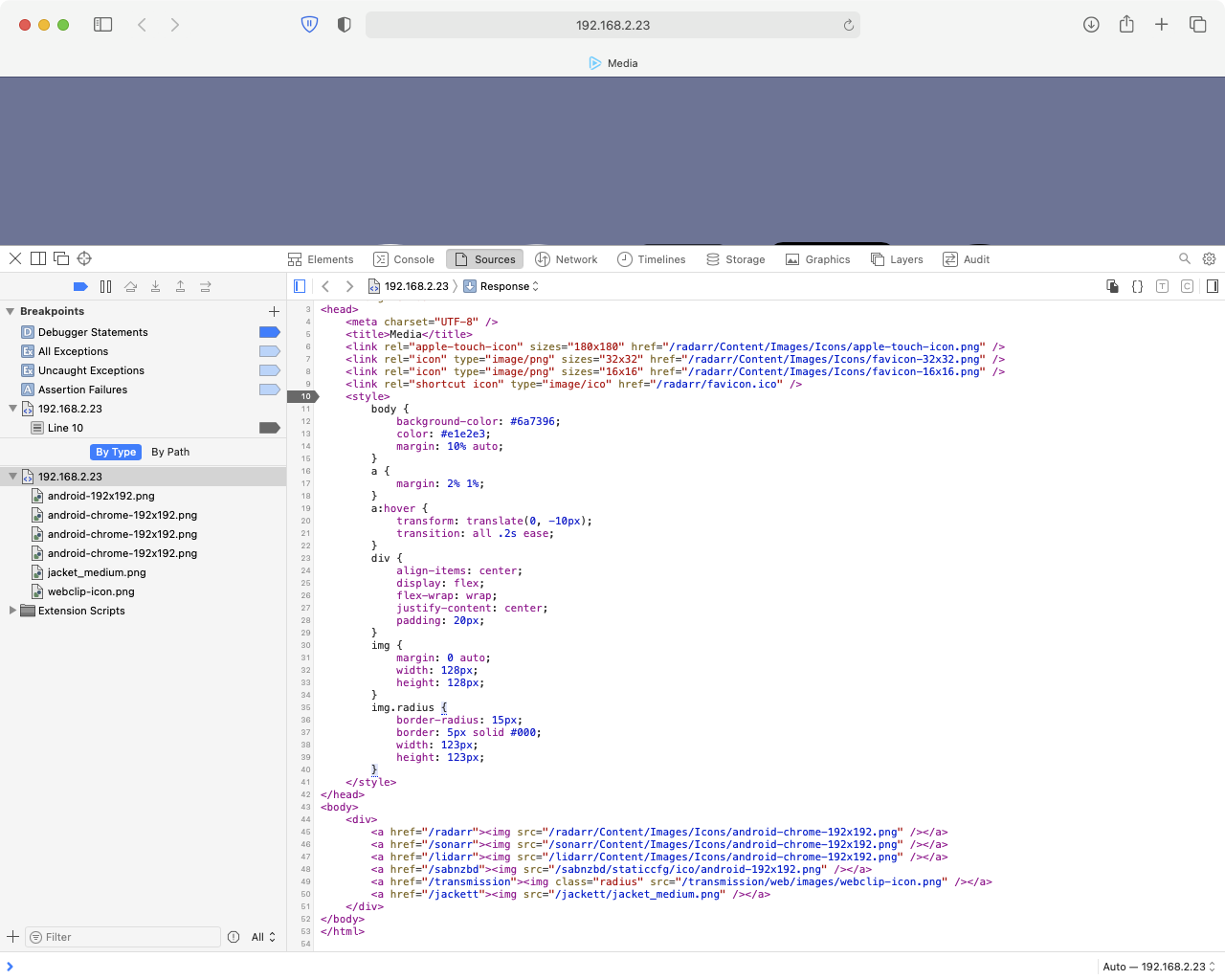
Task: Toggle Safari sidebar
Action: pos(102,25)
